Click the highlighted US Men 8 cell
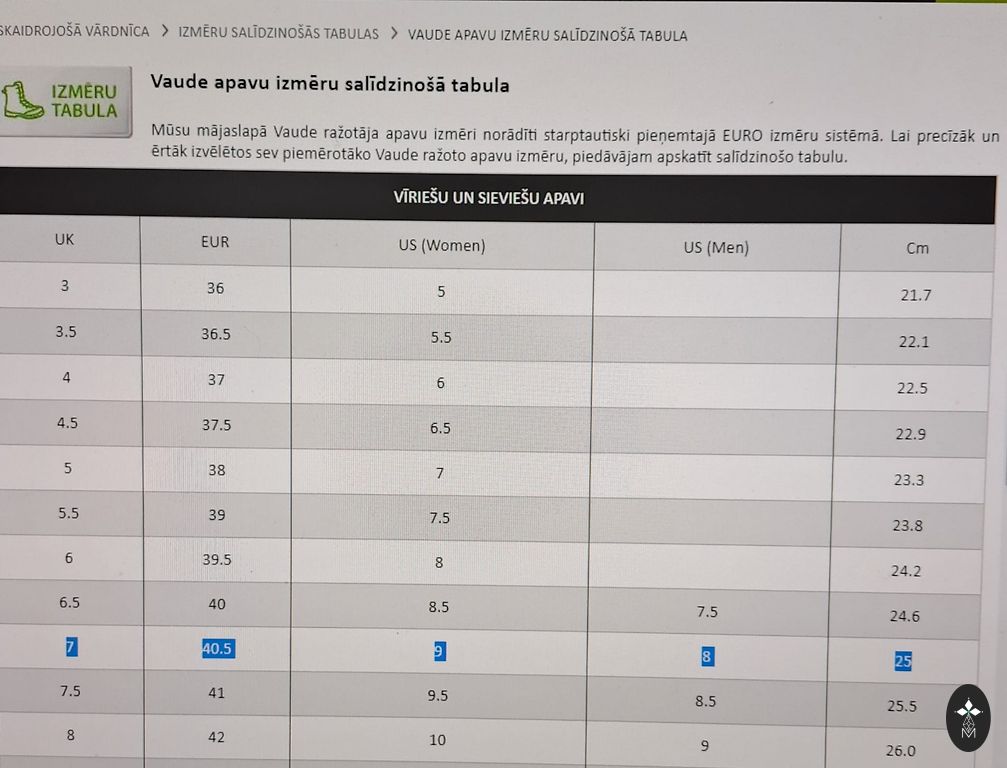Screen dimensions: 1007x768 pyautogui.click(x=706, y=657)
